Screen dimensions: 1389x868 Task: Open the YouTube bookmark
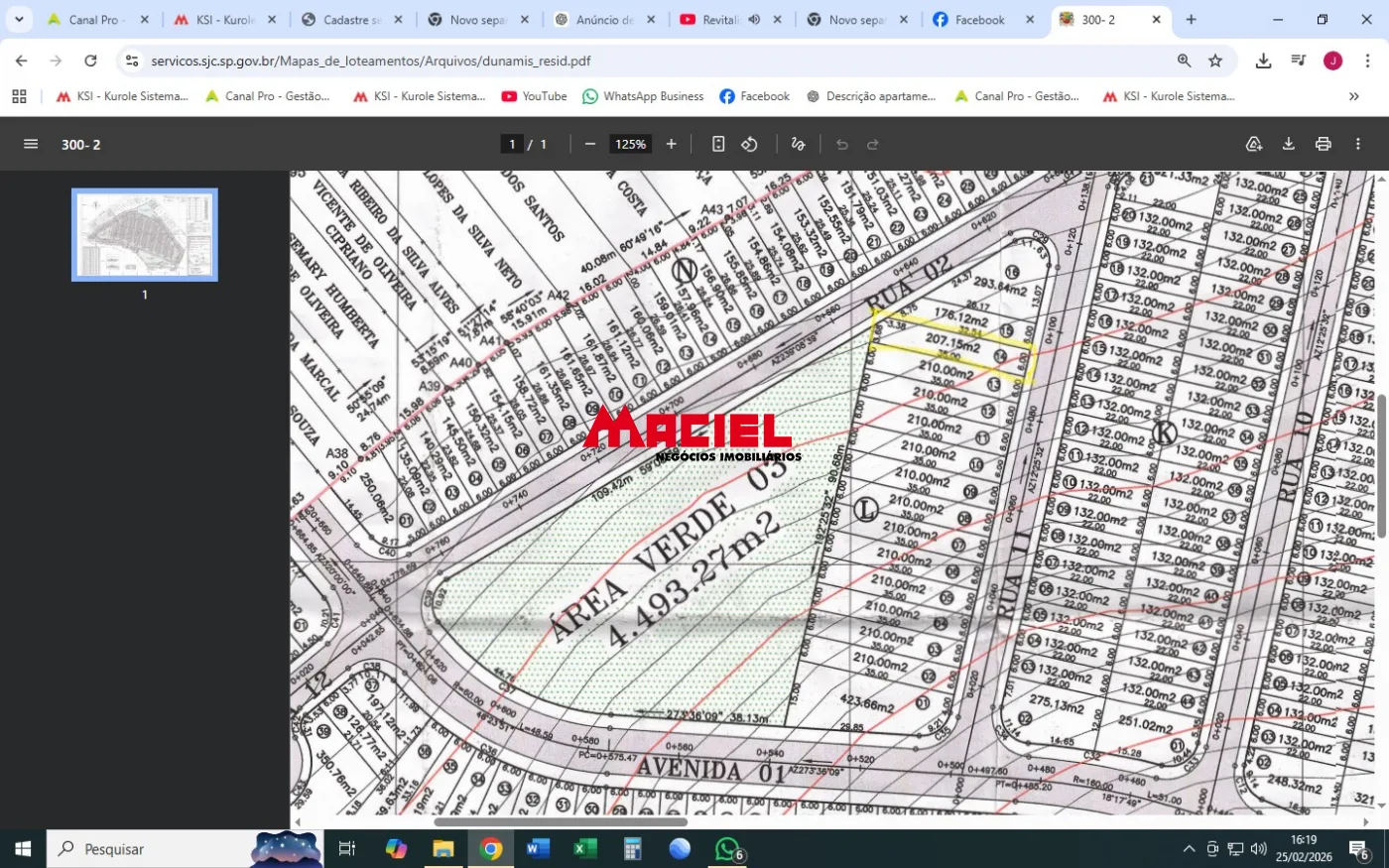(x=535, y=96)
